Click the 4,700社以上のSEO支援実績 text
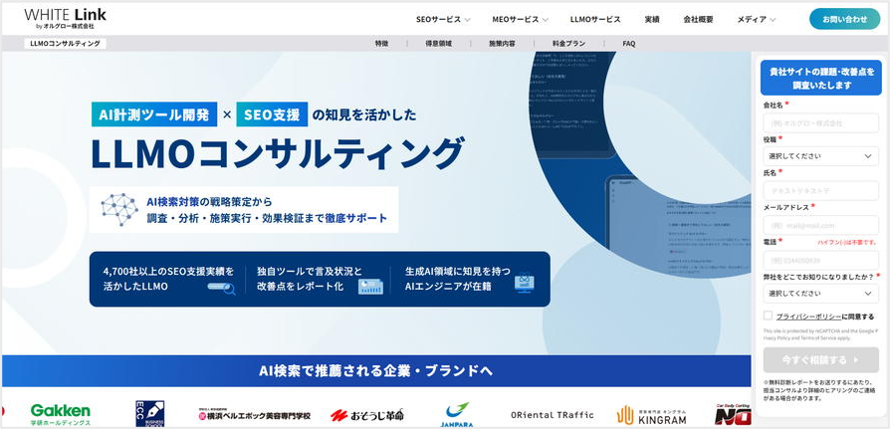Viewport: 890px width, 429px height. point(169,279)
